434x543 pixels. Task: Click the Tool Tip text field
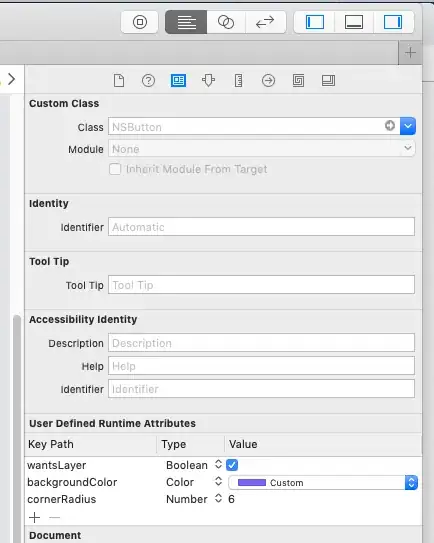(x=262, y=285)
